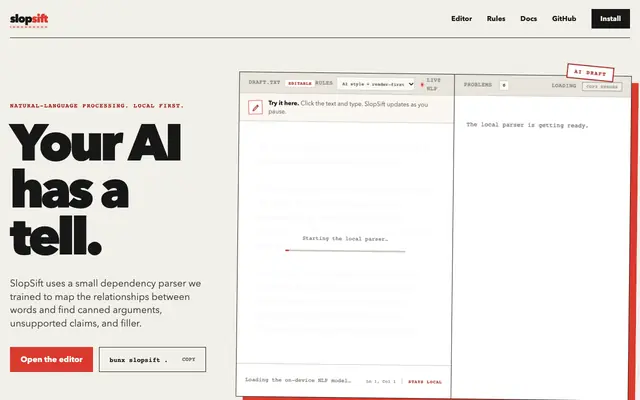Click inside the draft text editor area
The height and width of the screenshot is (400, 640).
[x=345, y=243]
